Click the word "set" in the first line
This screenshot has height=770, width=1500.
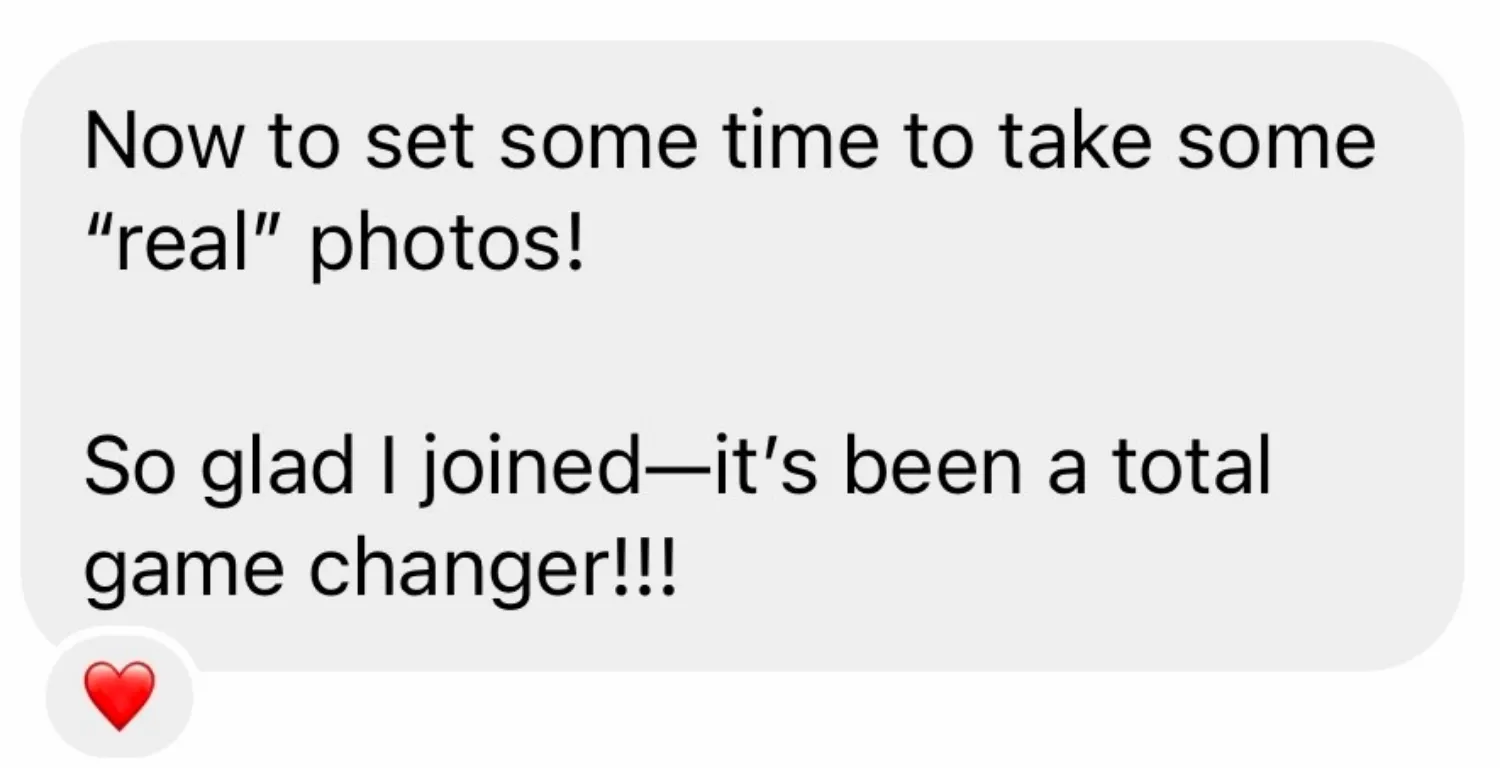coord(417,141)
